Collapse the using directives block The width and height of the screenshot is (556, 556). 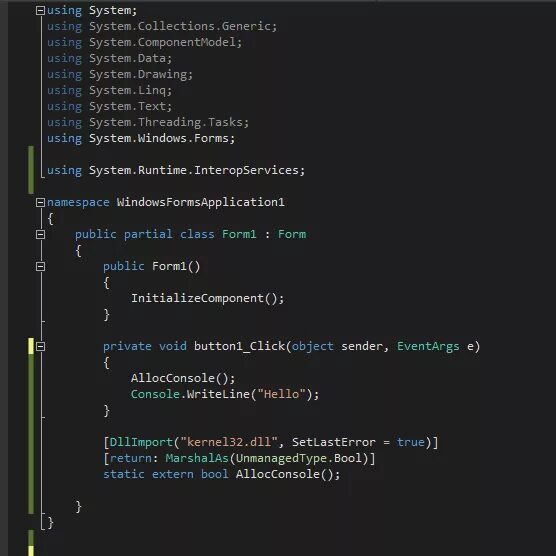point(40,11)
